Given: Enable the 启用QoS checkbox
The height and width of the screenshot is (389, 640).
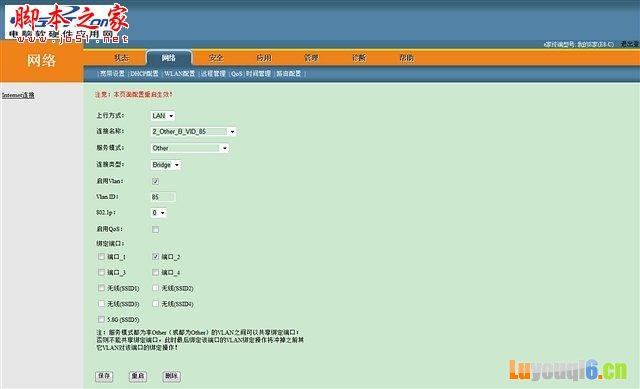Looking at the screenshot, I should pos(156,229).
